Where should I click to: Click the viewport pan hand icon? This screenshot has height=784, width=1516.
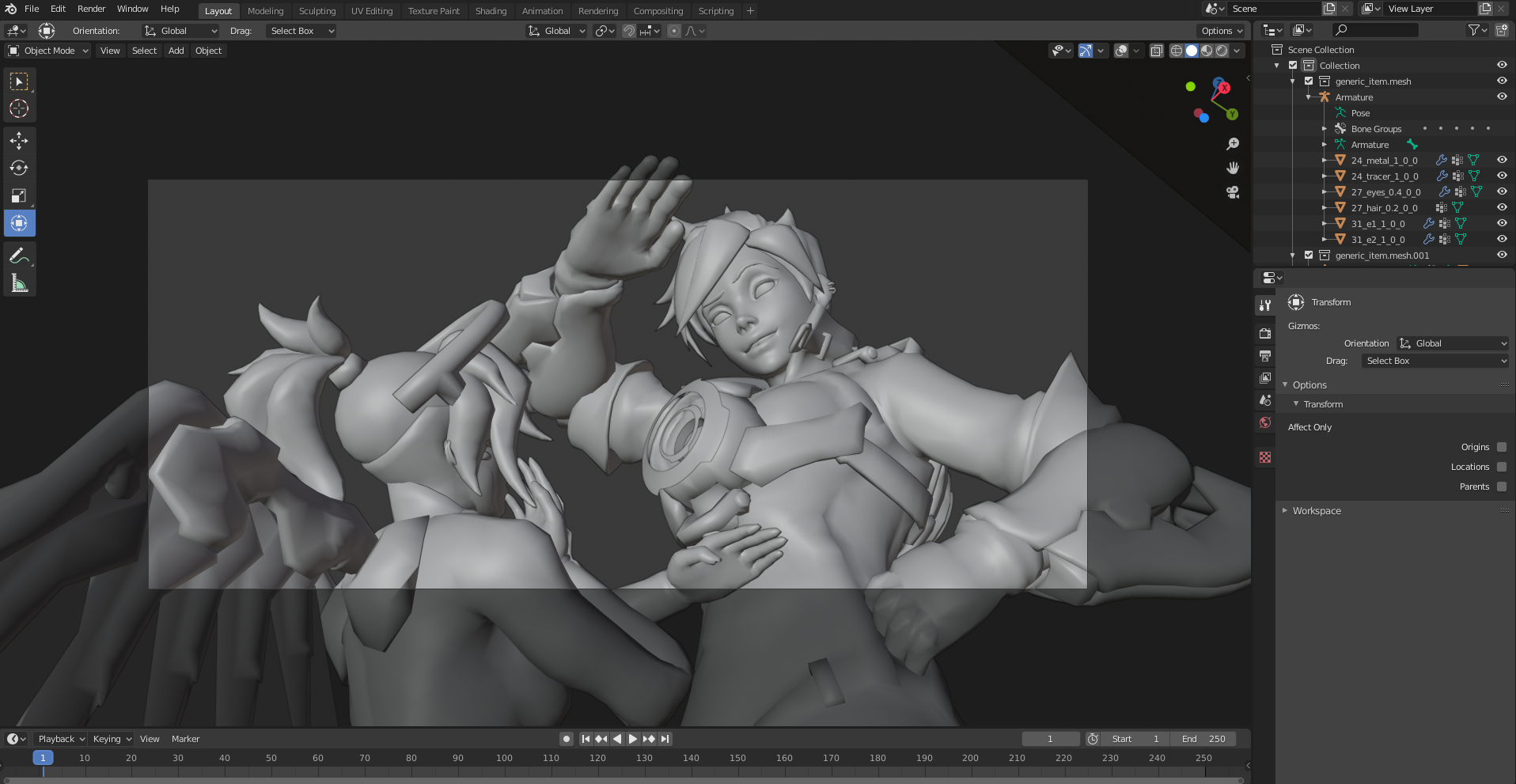(x=1233, y=168)
